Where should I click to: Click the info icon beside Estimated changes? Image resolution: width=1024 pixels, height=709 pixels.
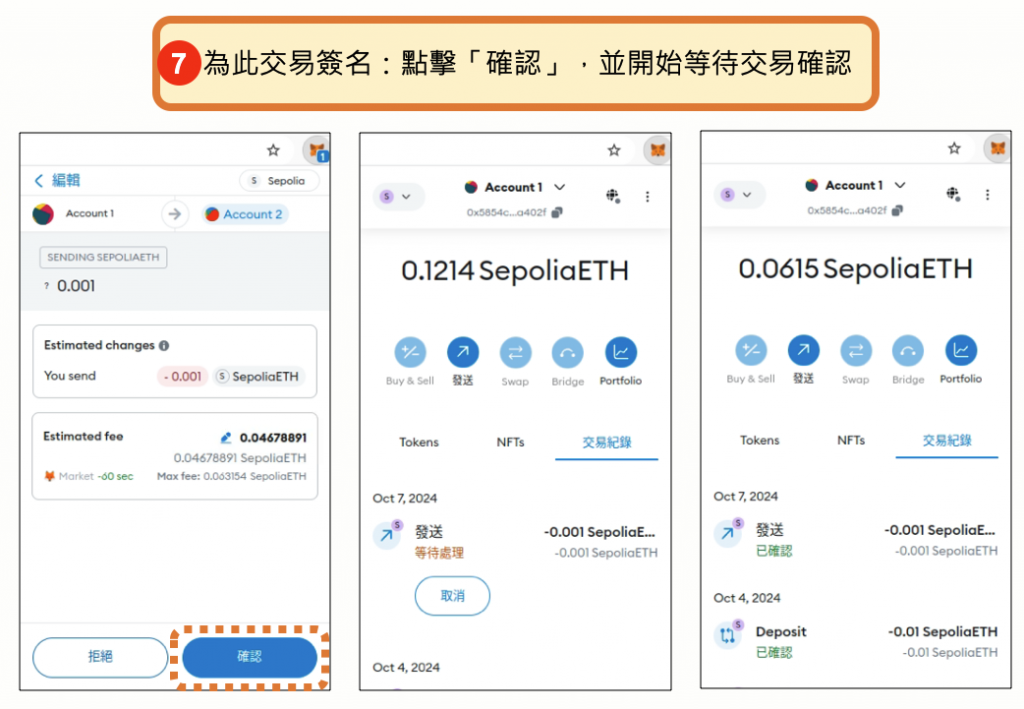164,346
